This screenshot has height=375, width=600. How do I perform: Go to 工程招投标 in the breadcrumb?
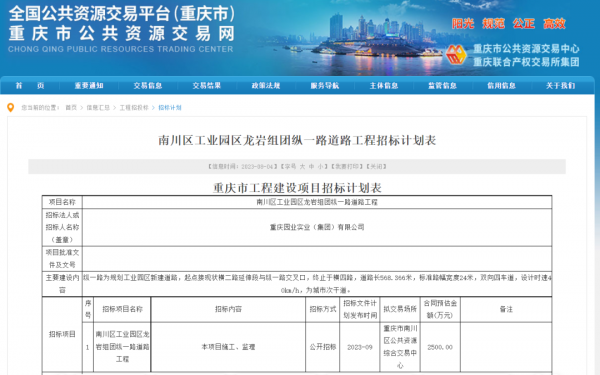(134, 108)
